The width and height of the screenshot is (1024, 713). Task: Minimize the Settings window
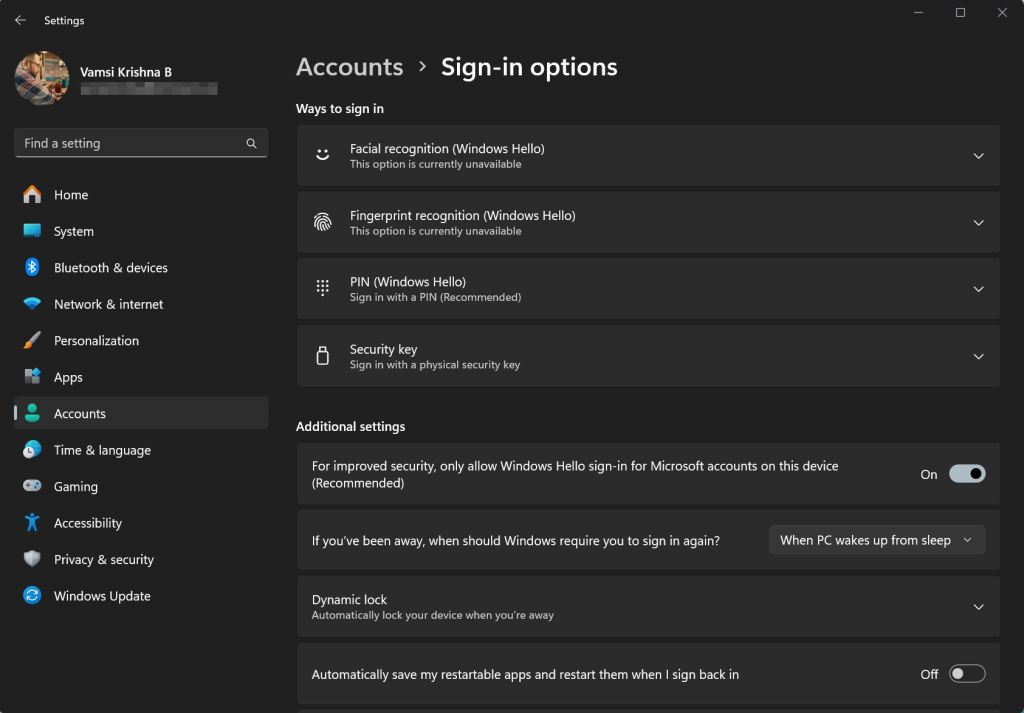pyautogui.click(x=919, y=12)
